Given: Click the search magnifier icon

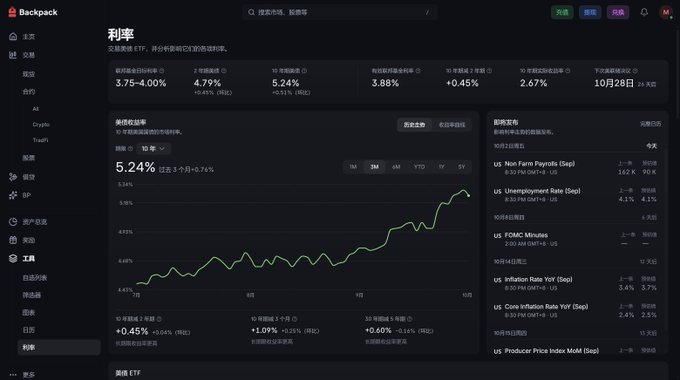Looking at the screenshot, I should pyautogui.click(x=251, y=12).
